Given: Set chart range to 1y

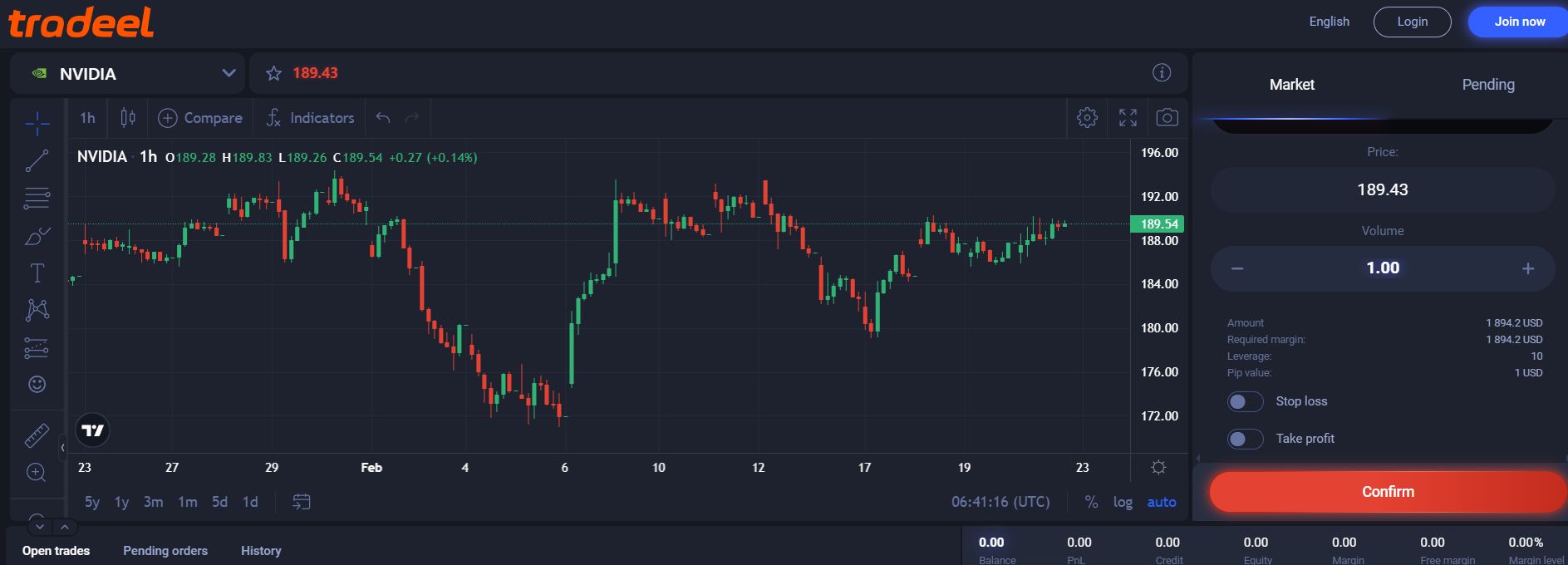Looking at the screenshot, I should coord(121,502).
